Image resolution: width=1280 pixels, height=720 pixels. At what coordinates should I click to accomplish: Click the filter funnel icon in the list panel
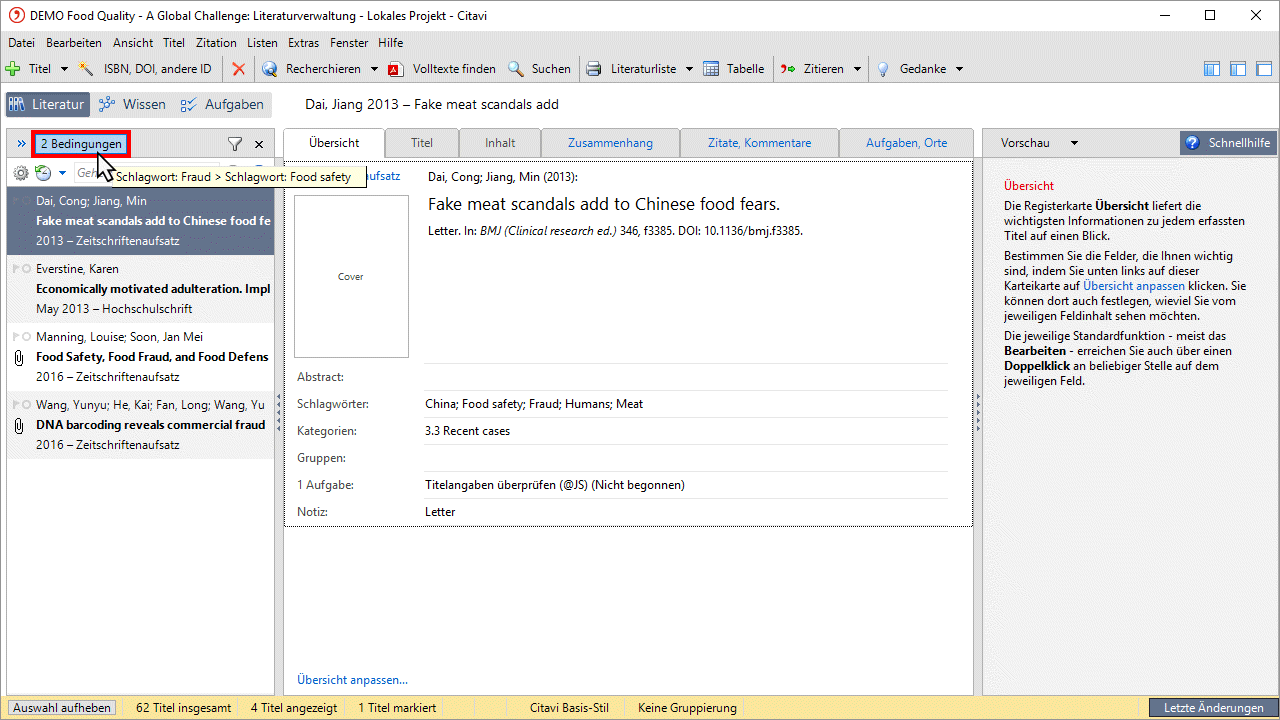(235, 144)
